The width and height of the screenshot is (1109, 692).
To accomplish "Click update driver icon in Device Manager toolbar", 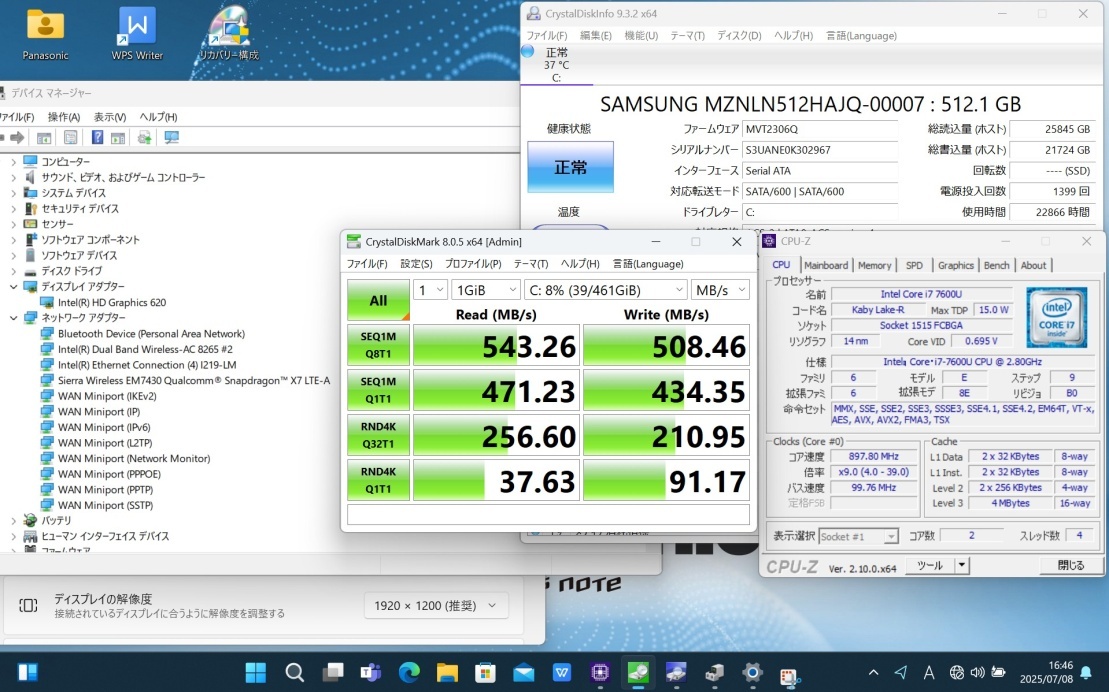I will (x=144, y=138).
